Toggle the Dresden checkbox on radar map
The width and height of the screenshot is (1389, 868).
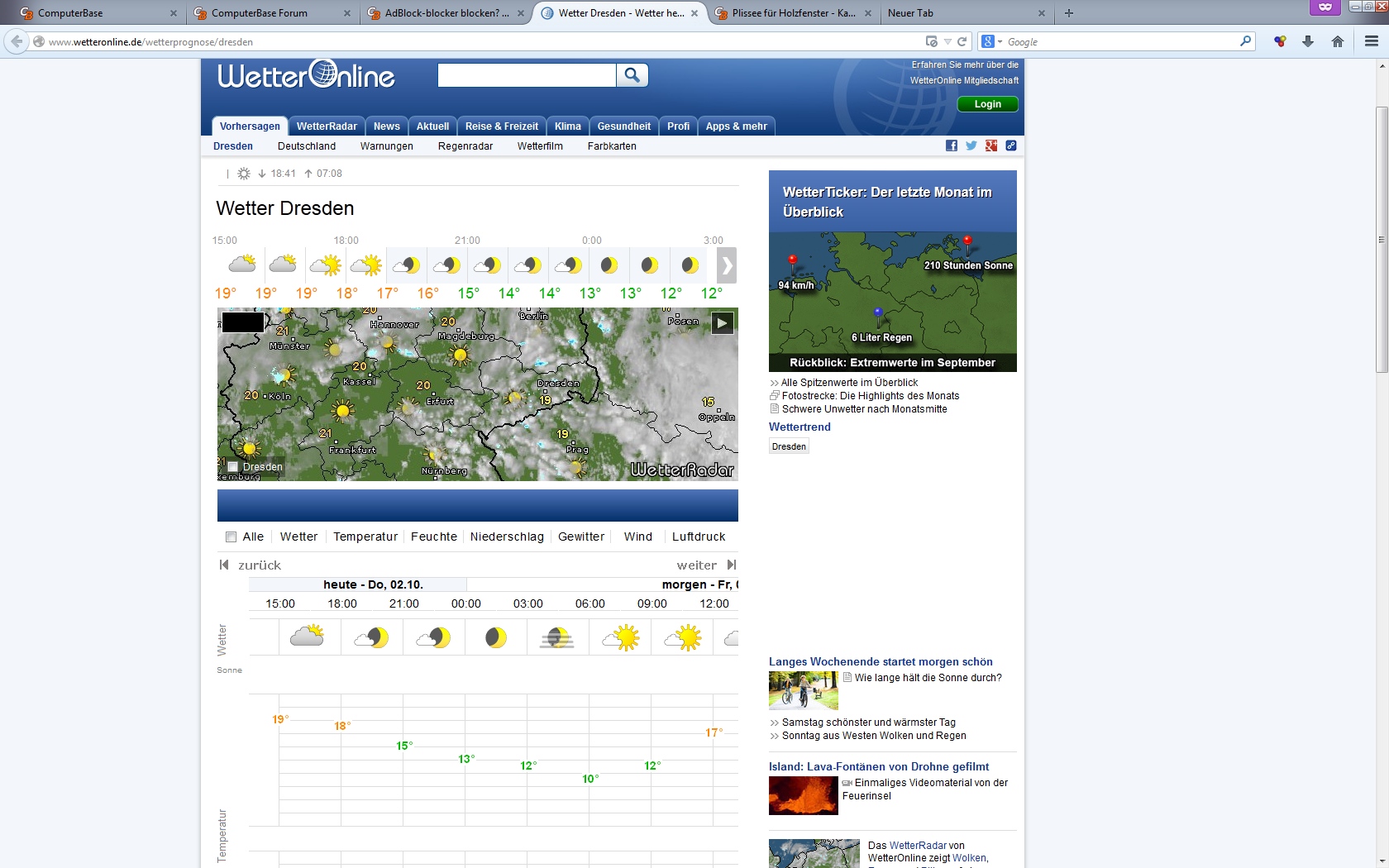click(x=233, y=467)
